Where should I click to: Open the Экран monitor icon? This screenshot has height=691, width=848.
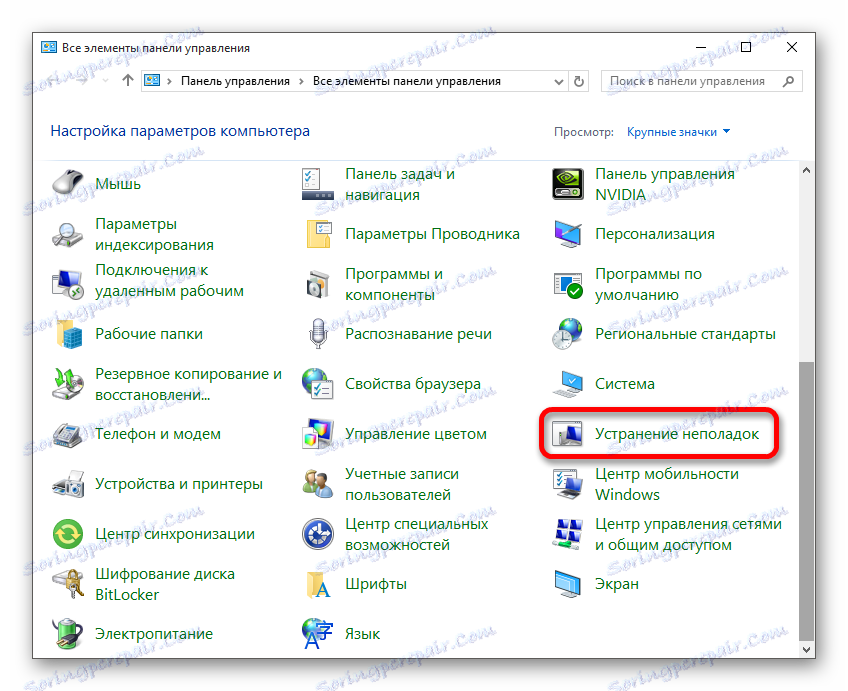click(567, 584)
